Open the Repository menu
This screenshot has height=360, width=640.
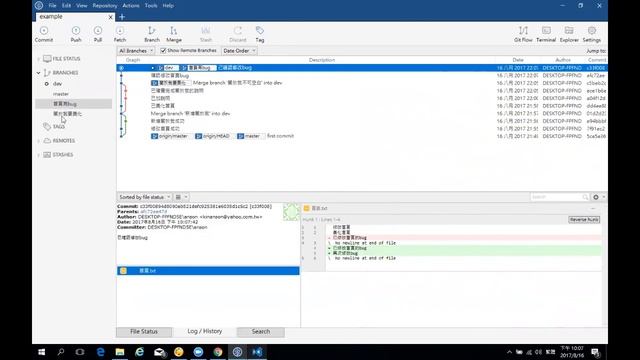click(x=105, y=6)
